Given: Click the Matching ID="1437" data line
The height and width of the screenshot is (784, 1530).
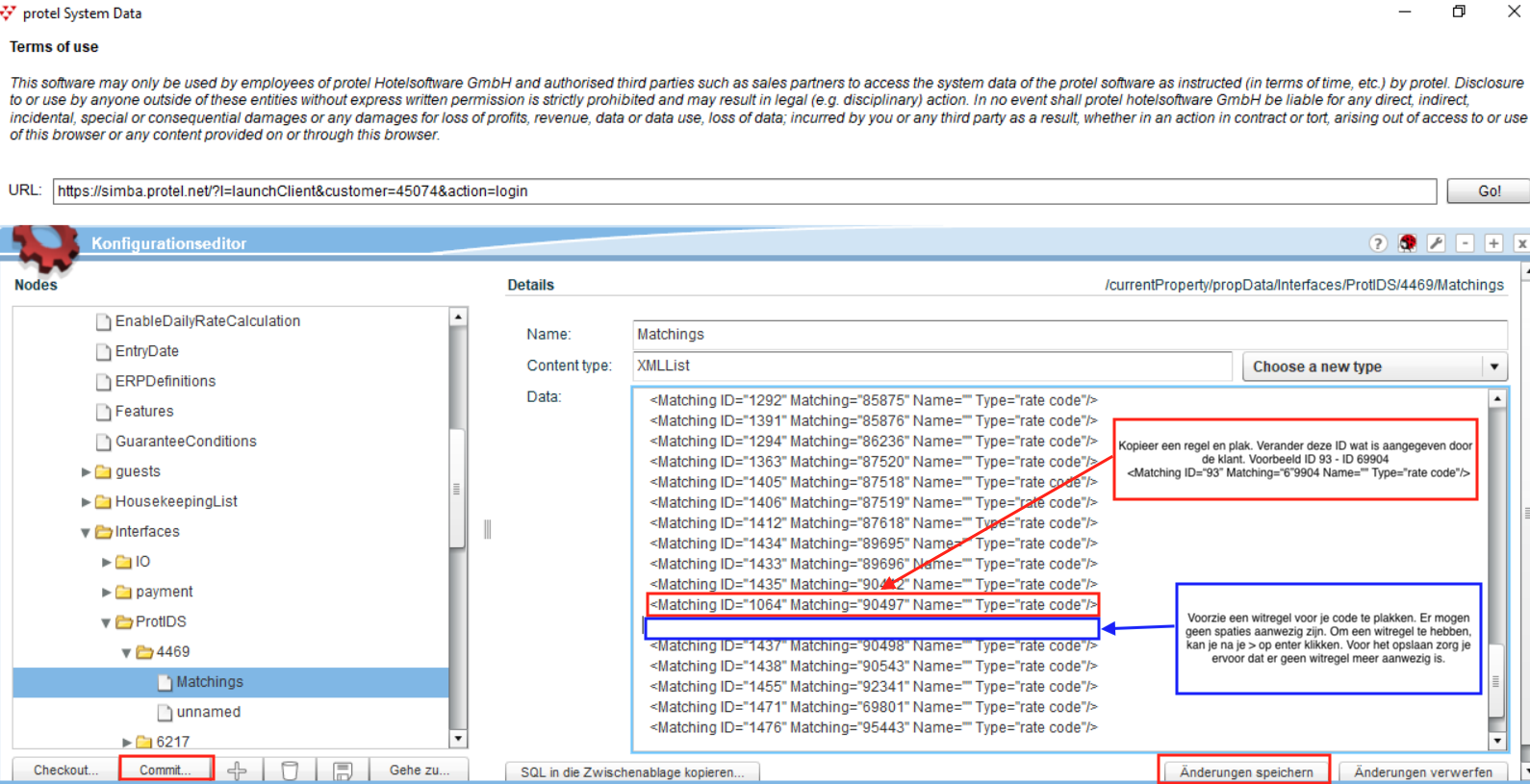Looking at the screenshot, I should pos(874,645).
